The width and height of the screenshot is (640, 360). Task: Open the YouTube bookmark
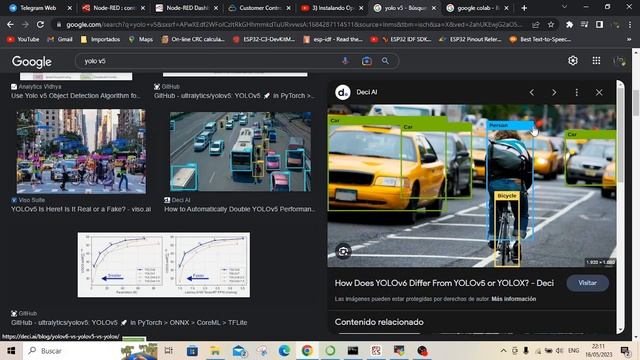coord(23,40)
